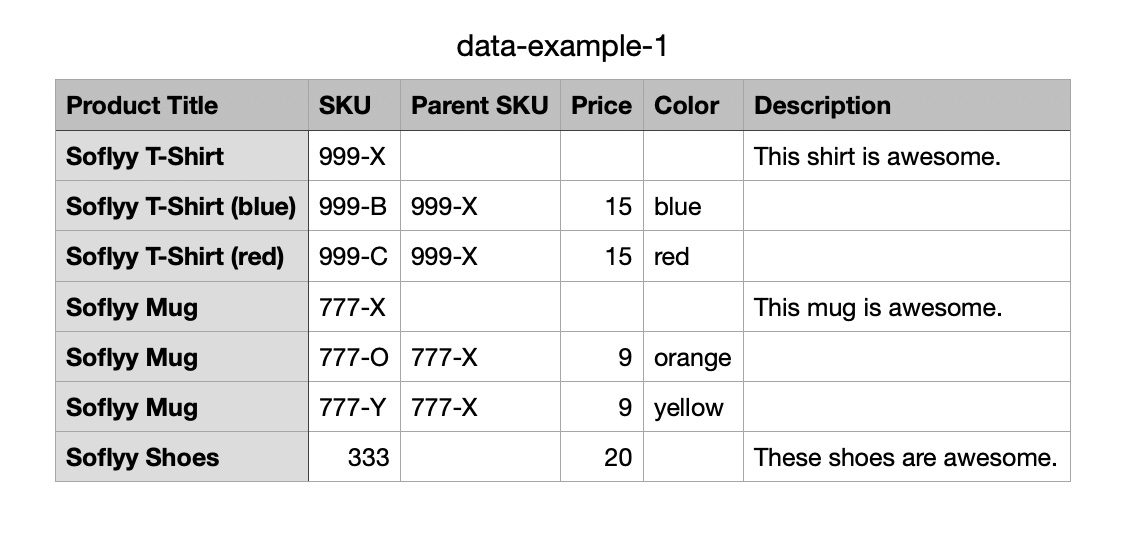Select the orange color cell
The width and height of the screenshot is (1128, 548).
pos(692,358)
